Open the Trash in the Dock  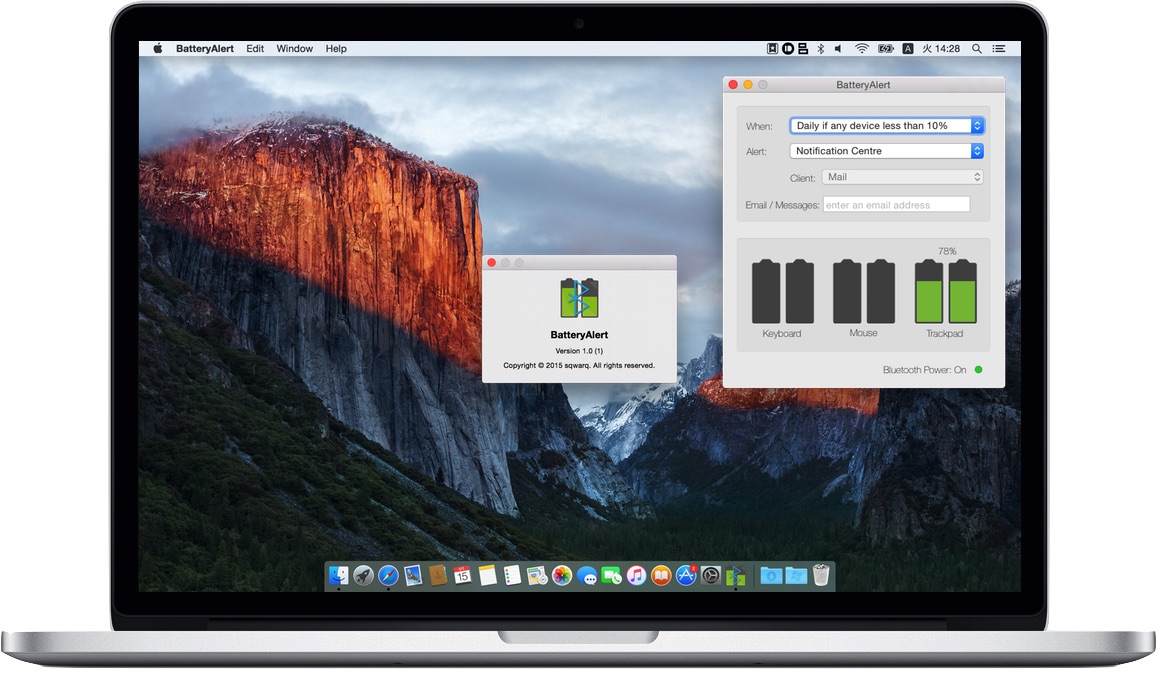(821, 575)
